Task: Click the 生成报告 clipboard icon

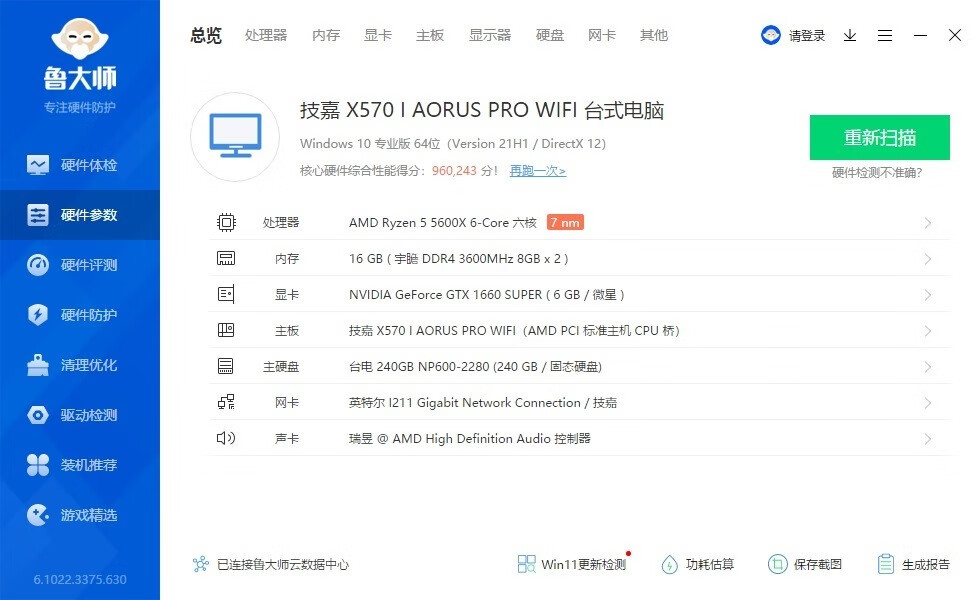Action: [886, 564]
